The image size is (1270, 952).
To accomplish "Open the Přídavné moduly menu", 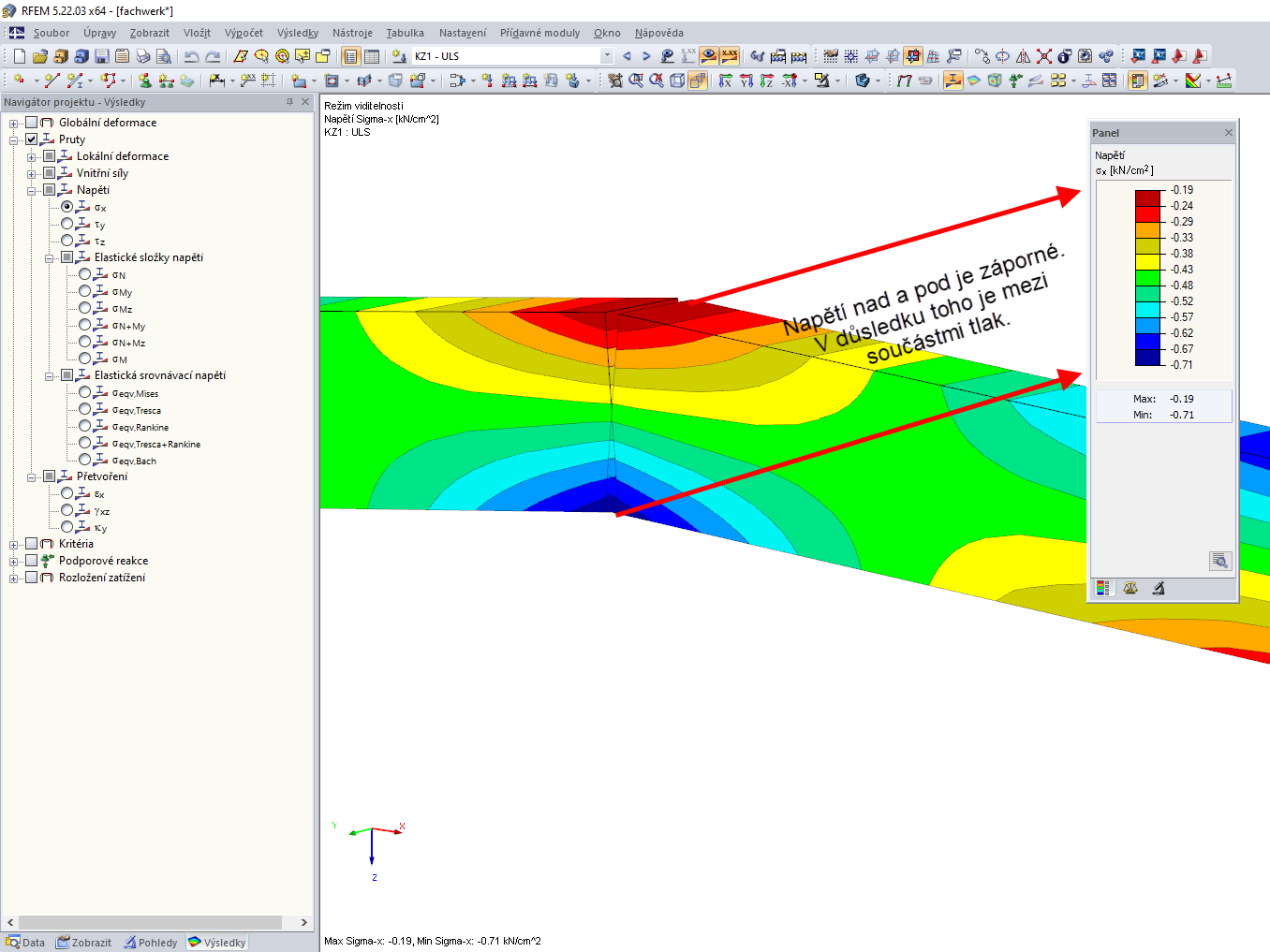I will point(539,33).
